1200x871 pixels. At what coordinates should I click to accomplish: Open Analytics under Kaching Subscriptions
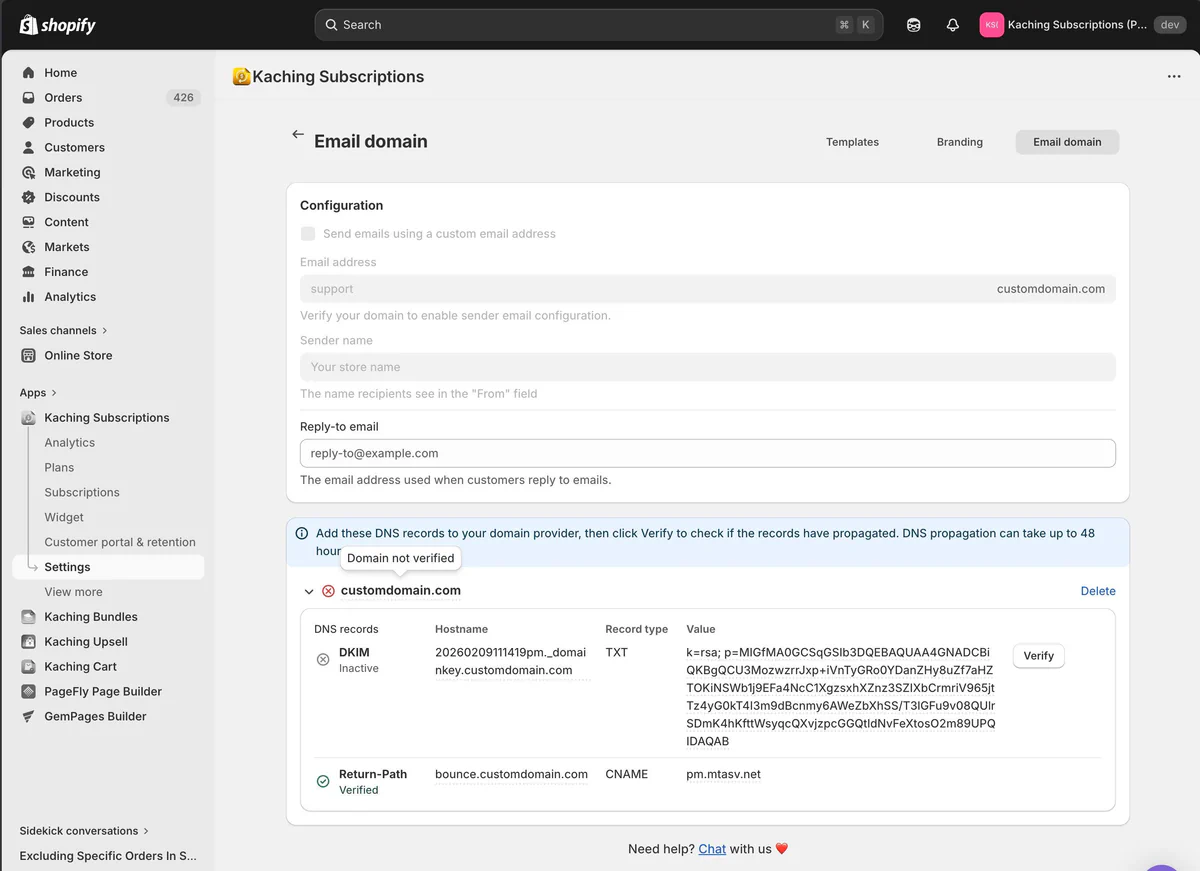[70, 443]
